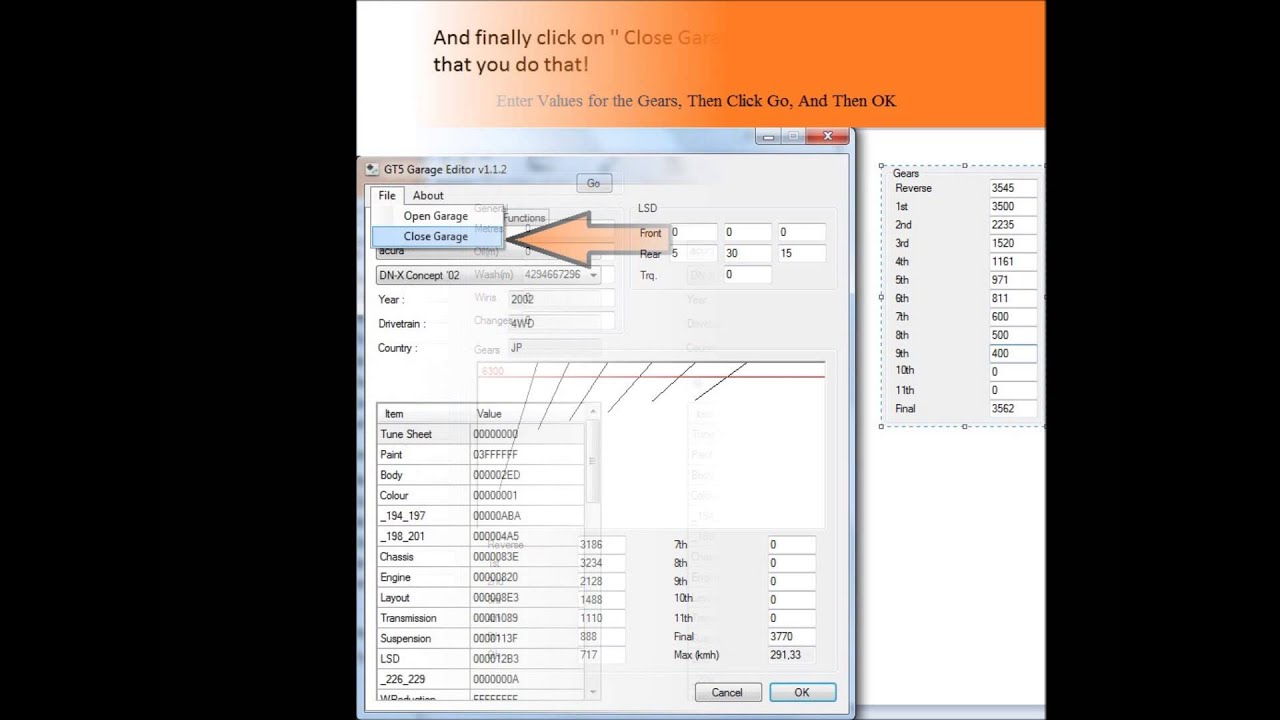Viewport: 1280px width, 720px height.
Task: Click the Item column header
Action: [x=423, y=414]
